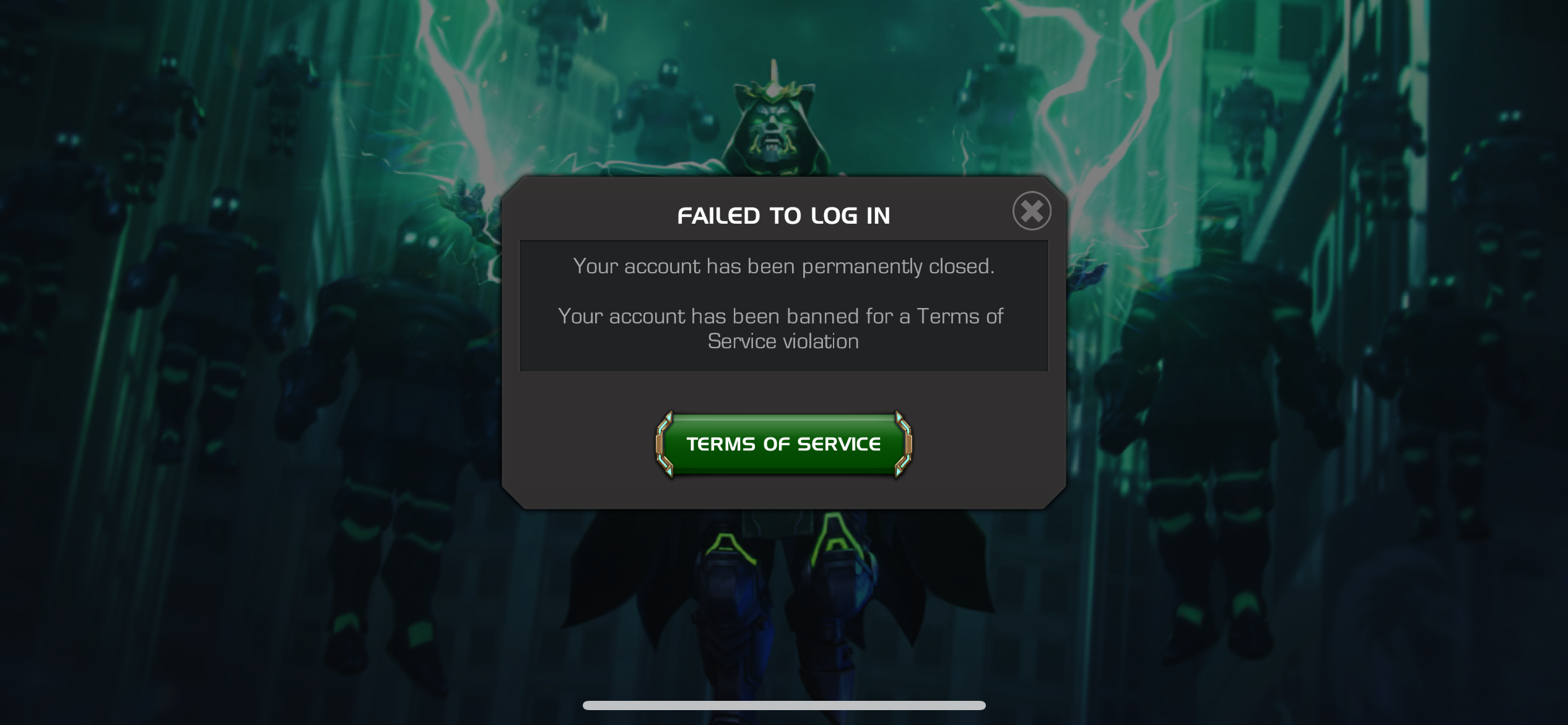Click the dark message box panel area

click(x=783, y=305)
